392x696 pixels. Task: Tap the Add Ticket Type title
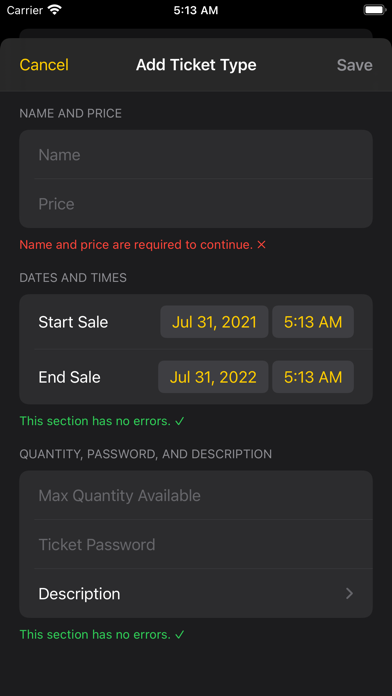coord(196,65)
